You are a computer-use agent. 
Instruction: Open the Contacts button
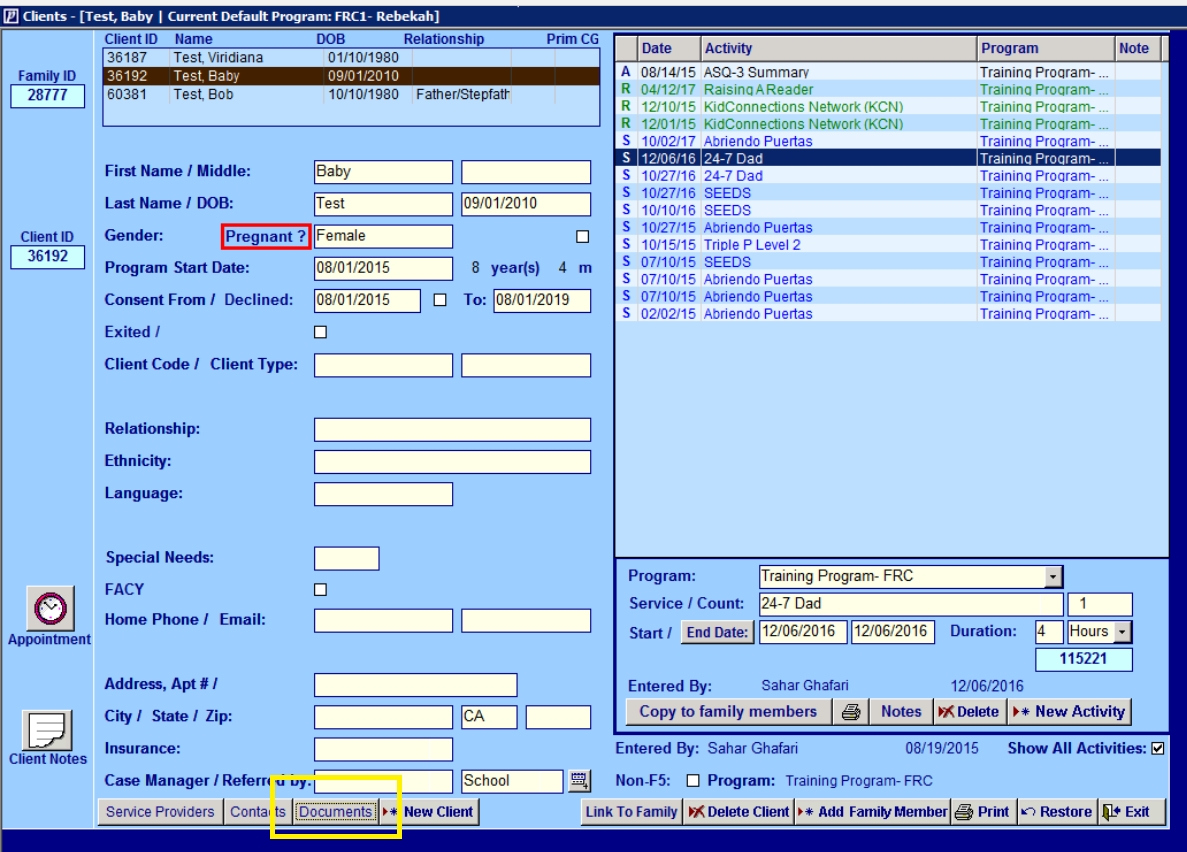pyautogui.click(x=257, y=812)
